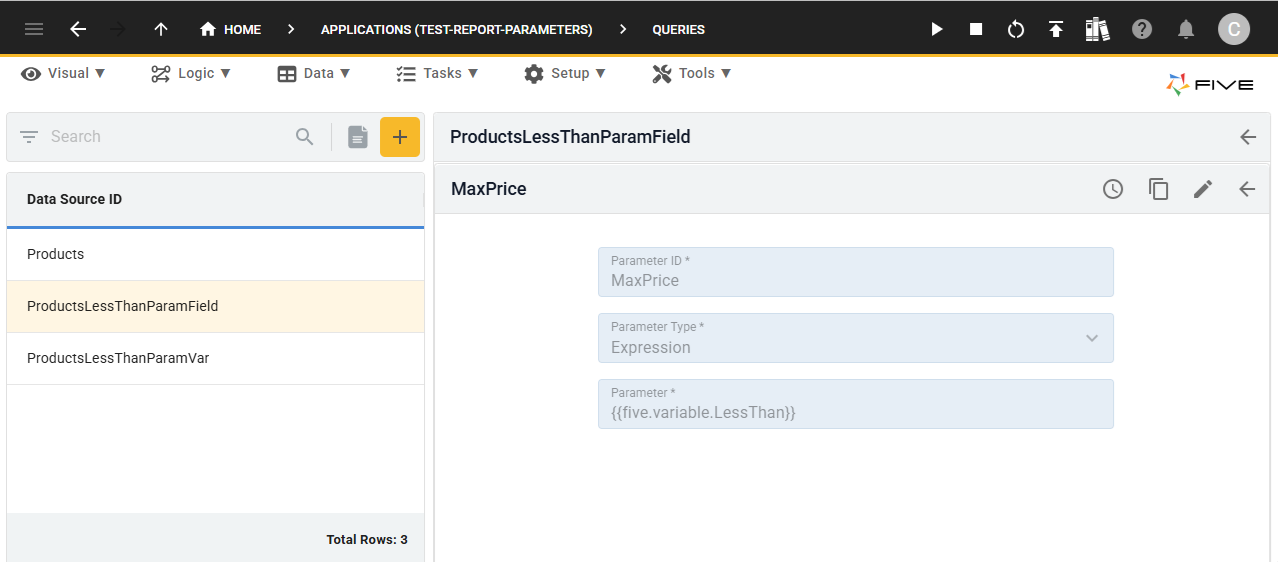The height and width of the screenshot is (562, 1278).
Task: Open the Visual menu
Action: pos(63,73)
